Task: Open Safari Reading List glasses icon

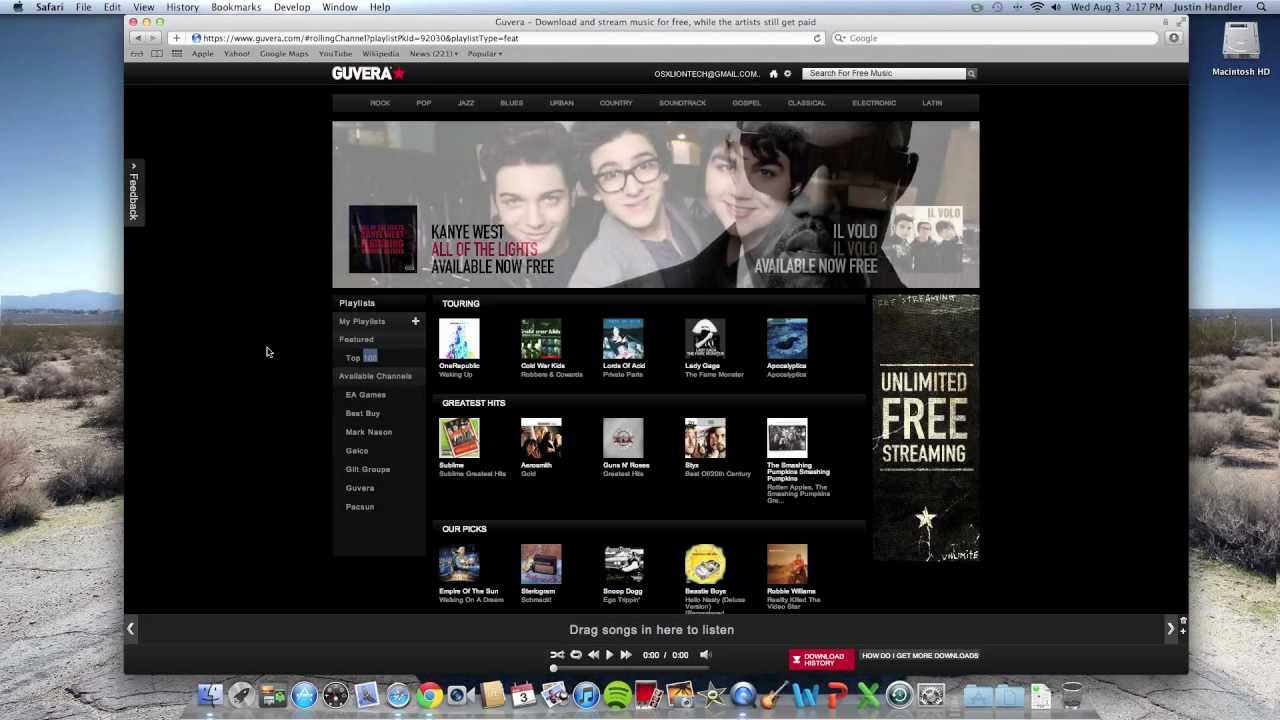Action: tap(137, 54)
